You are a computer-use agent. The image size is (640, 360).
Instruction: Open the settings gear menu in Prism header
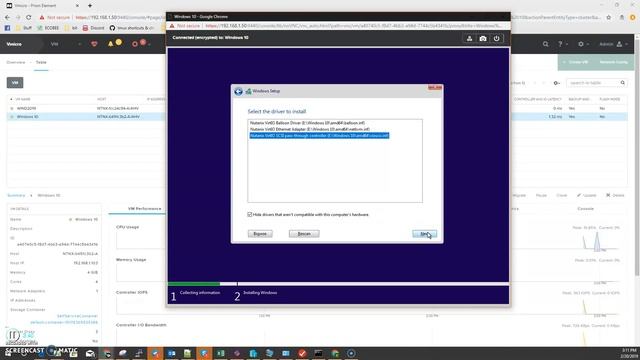pyautogui.click(x=583, y=44)
